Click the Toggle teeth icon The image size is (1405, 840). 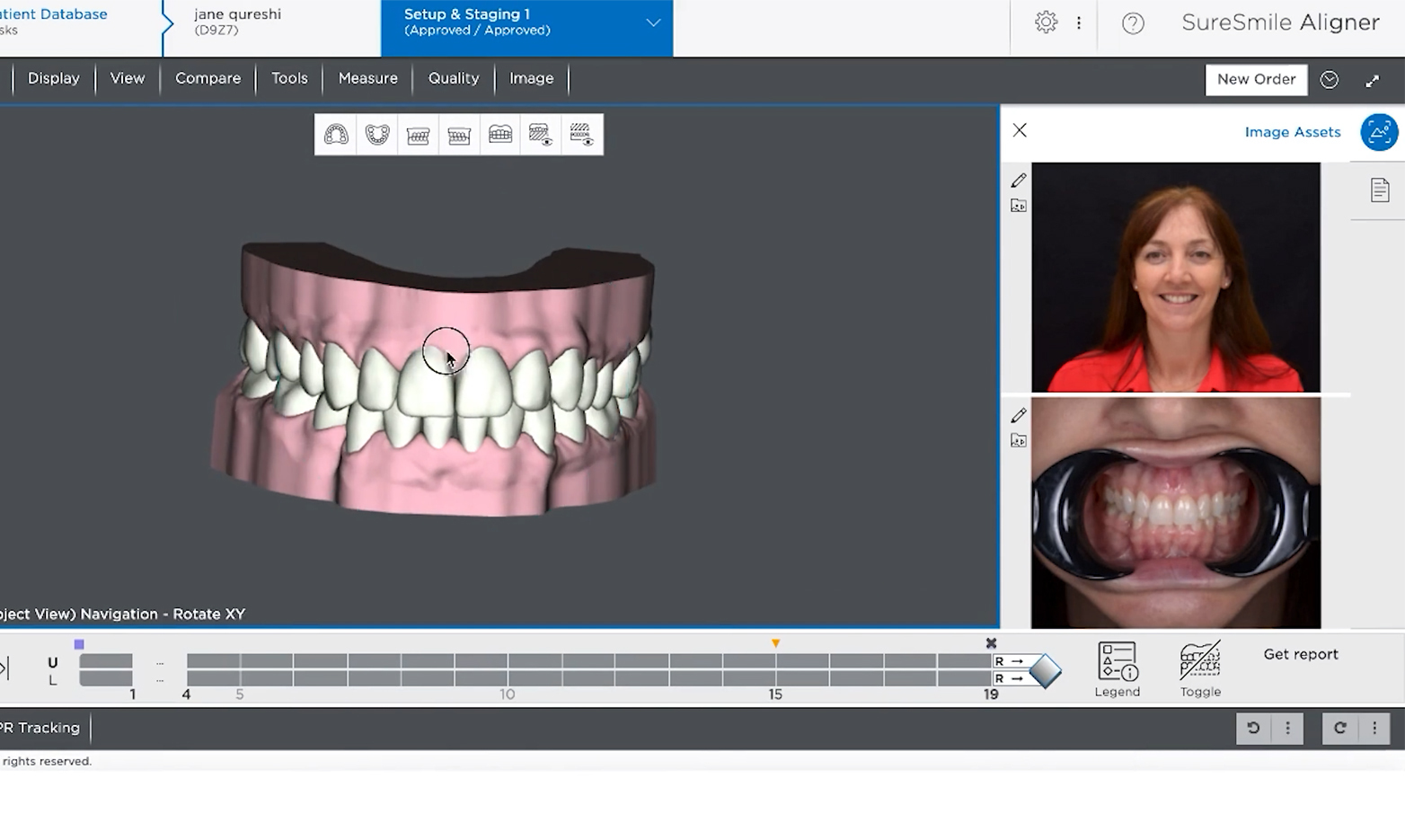pyautogui.click(x=1200, y=669)
